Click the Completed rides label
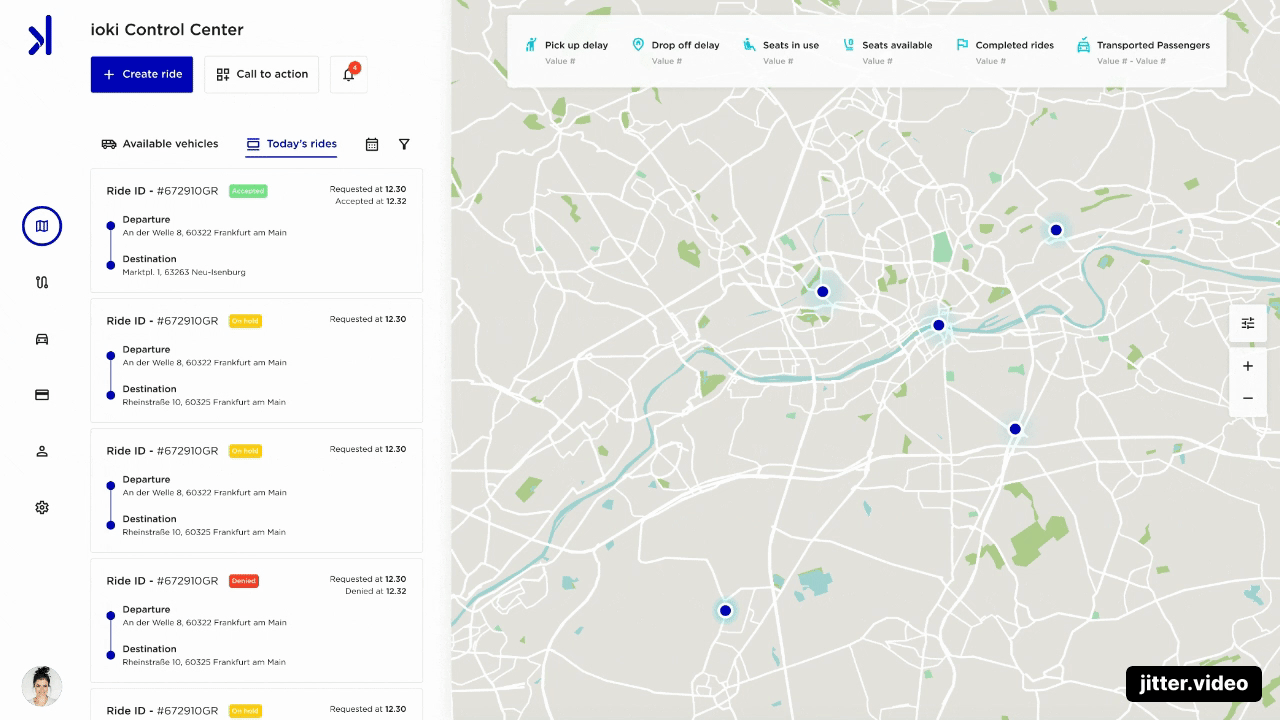1280x720 pixels. point(1014,45)
